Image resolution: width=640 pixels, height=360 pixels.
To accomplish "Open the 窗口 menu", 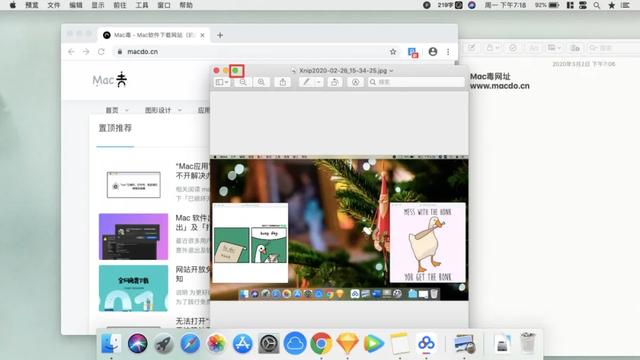I will pyautogui.click(x=164, y=5).
